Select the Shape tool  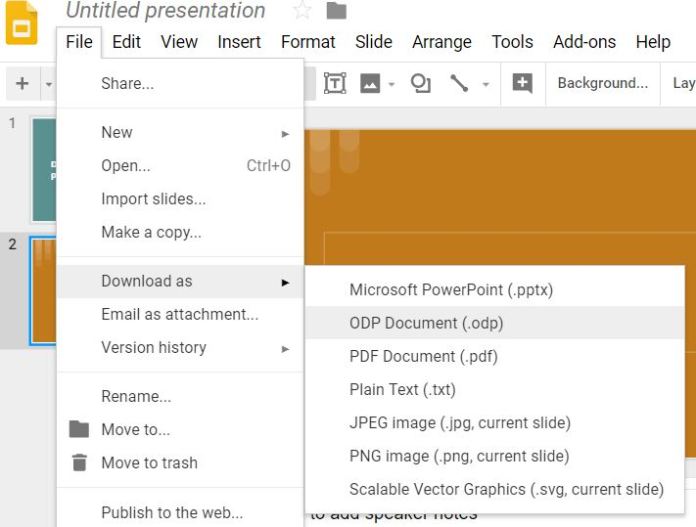pos(420,83)
